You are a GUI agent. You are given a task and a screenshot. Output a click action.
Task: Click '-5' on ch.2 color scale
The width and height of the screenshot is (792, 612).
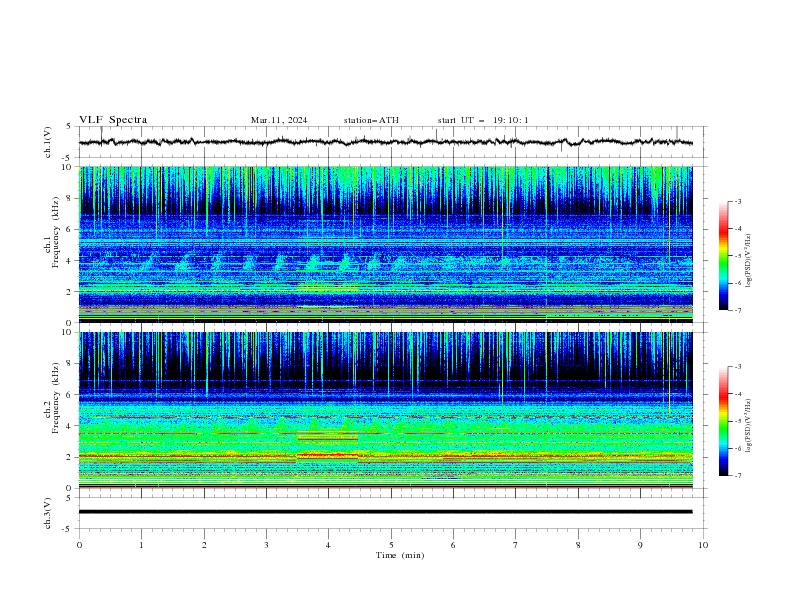pyautogui.click(x=737, y=421)
